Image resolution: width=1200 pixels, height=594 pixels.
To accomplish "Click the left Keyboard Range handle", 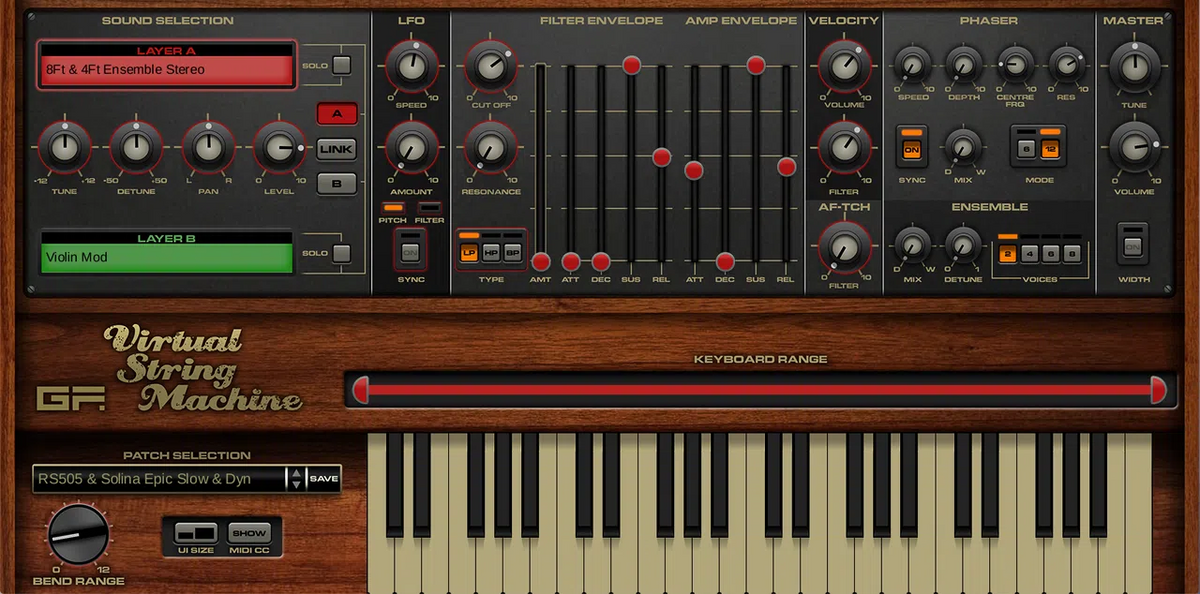I will point(362,390).
